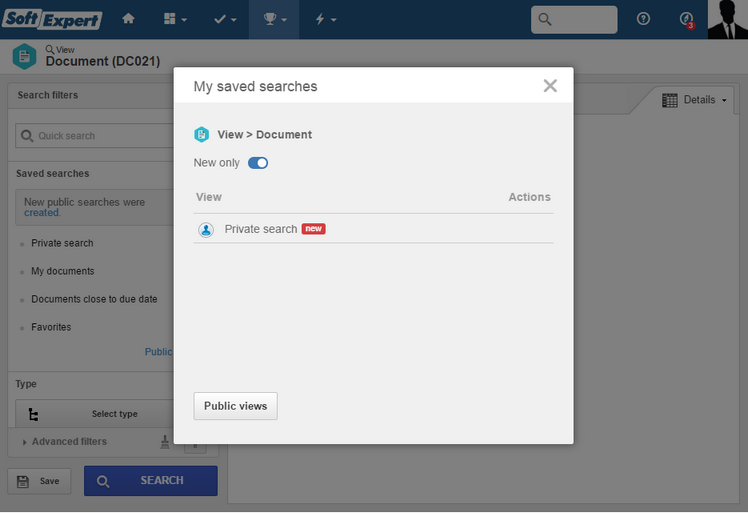The image size is (748, 513).
Task: Click the View > Document hexagon icon
Action: coord(202,135)
